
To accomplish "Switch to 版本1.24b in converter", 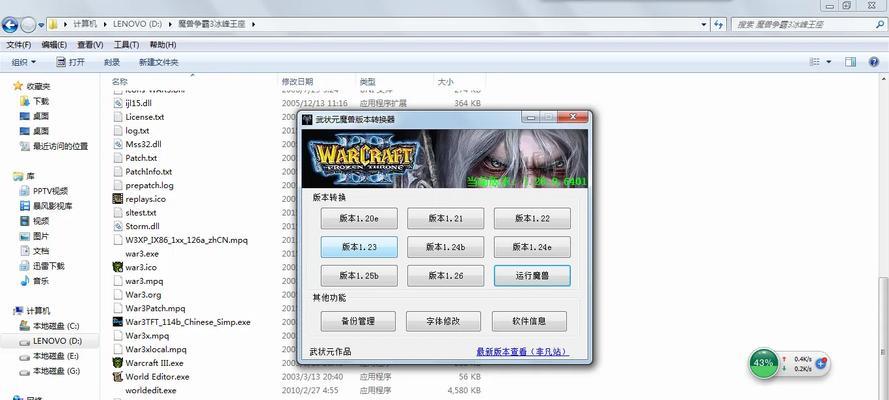I will (446, 247).
